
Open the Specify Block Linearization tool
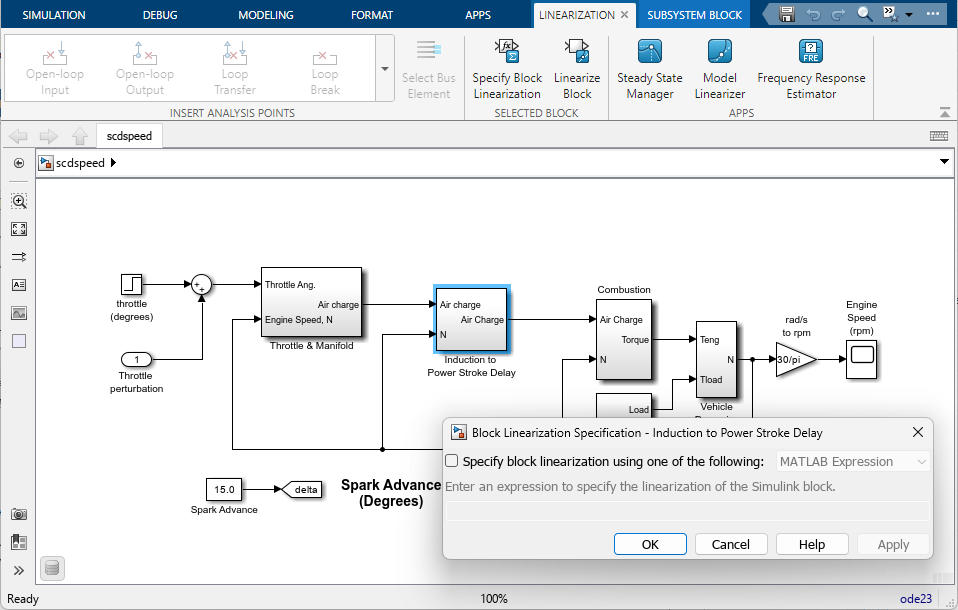pyautogui.click(x=506, y=68)
